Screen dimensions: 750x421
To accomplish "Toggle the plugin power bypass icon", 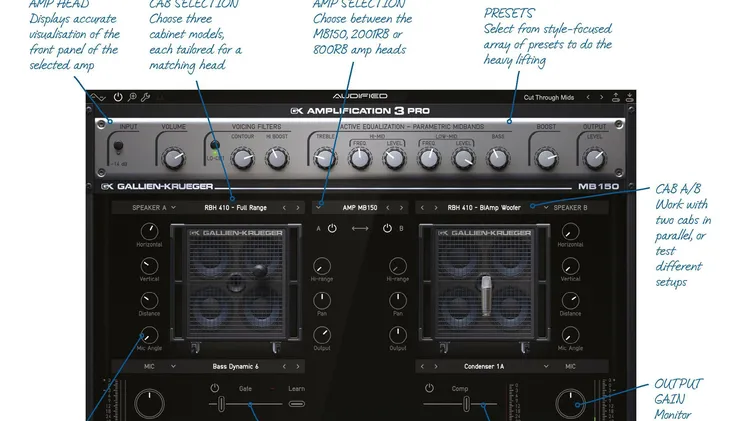I will pyautogui.click(x=118, y=97).
